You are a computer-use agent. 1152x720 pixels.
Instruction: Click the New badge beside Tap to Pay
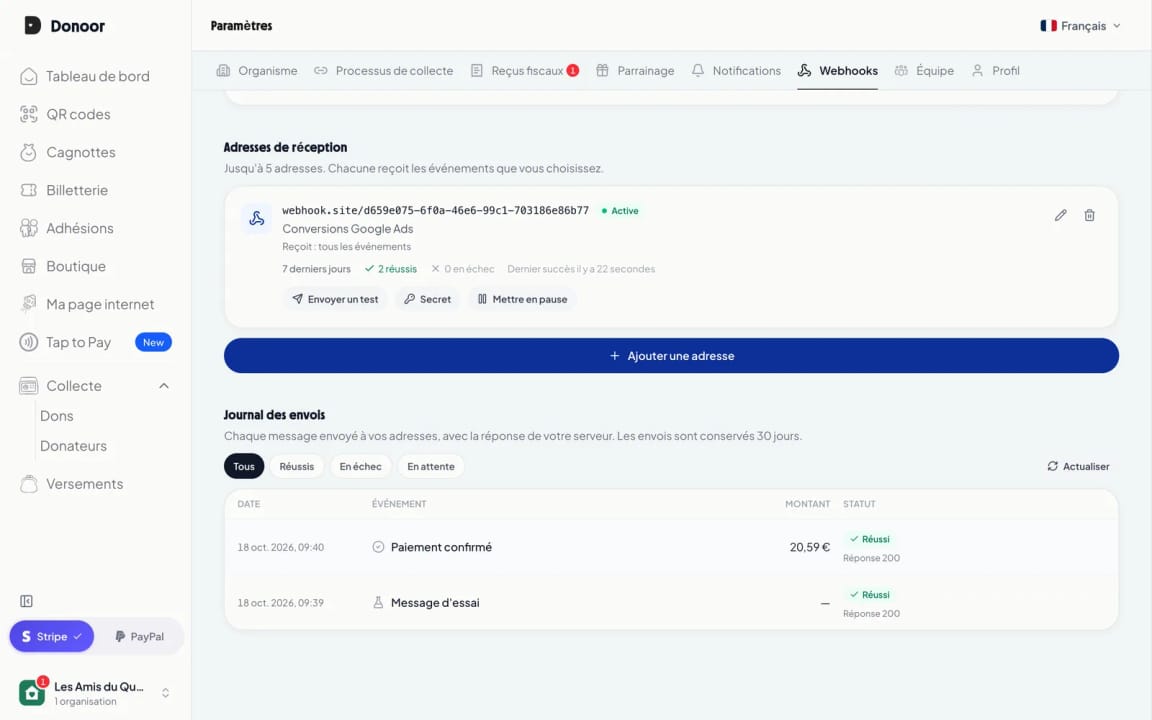pyautogui.click(x=153, y=342)
